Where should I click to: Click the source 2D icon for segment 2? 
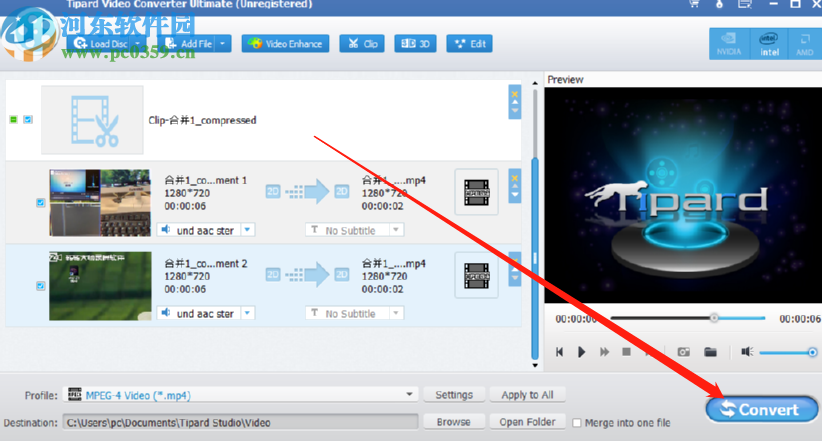[273, 274]
